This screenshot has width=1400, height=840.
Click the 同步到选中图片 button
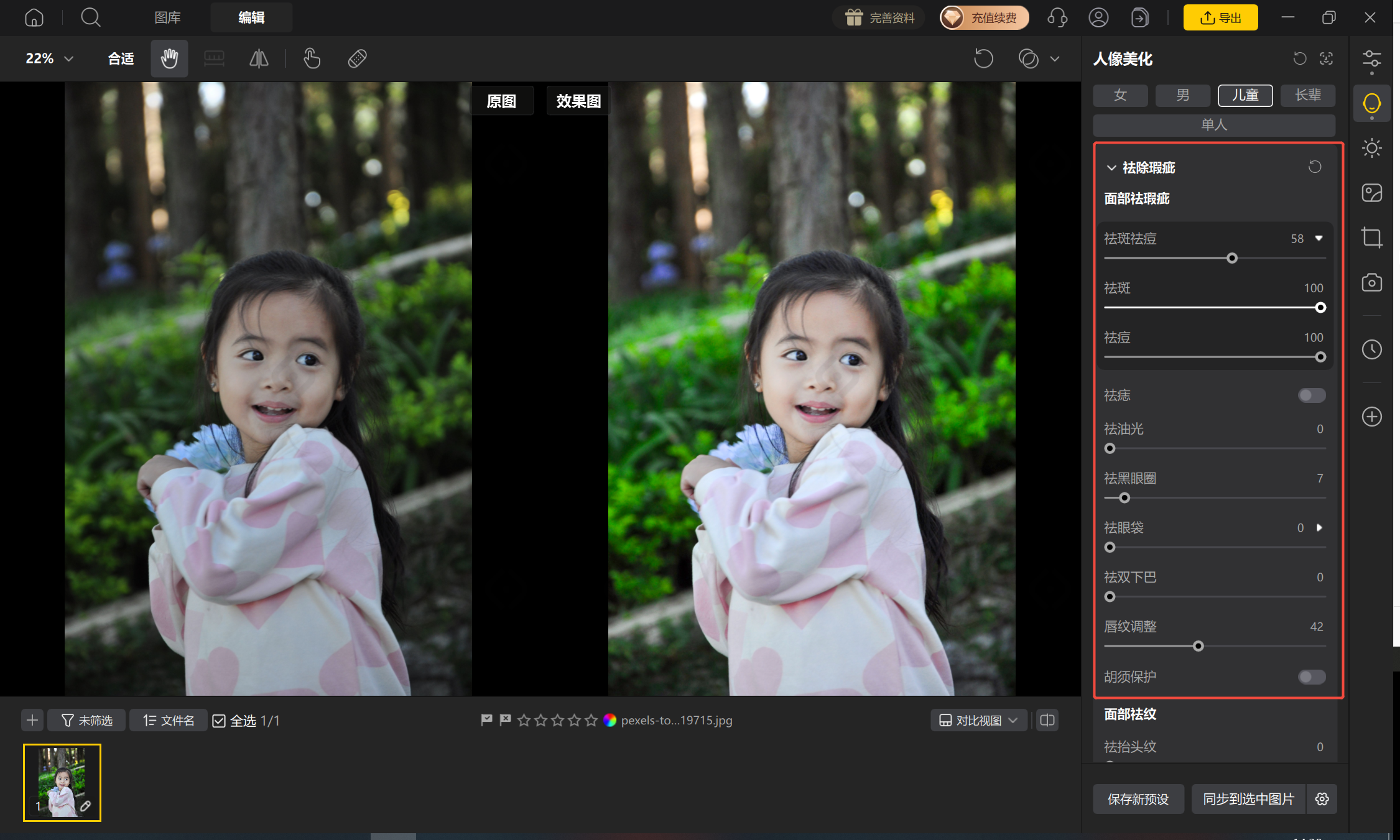(1248, 799)
